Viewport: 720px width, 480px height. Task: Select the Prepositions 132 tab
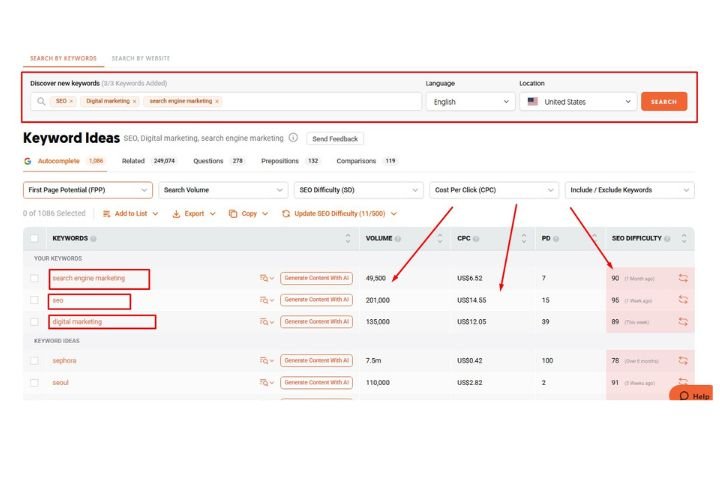[290, 161]
